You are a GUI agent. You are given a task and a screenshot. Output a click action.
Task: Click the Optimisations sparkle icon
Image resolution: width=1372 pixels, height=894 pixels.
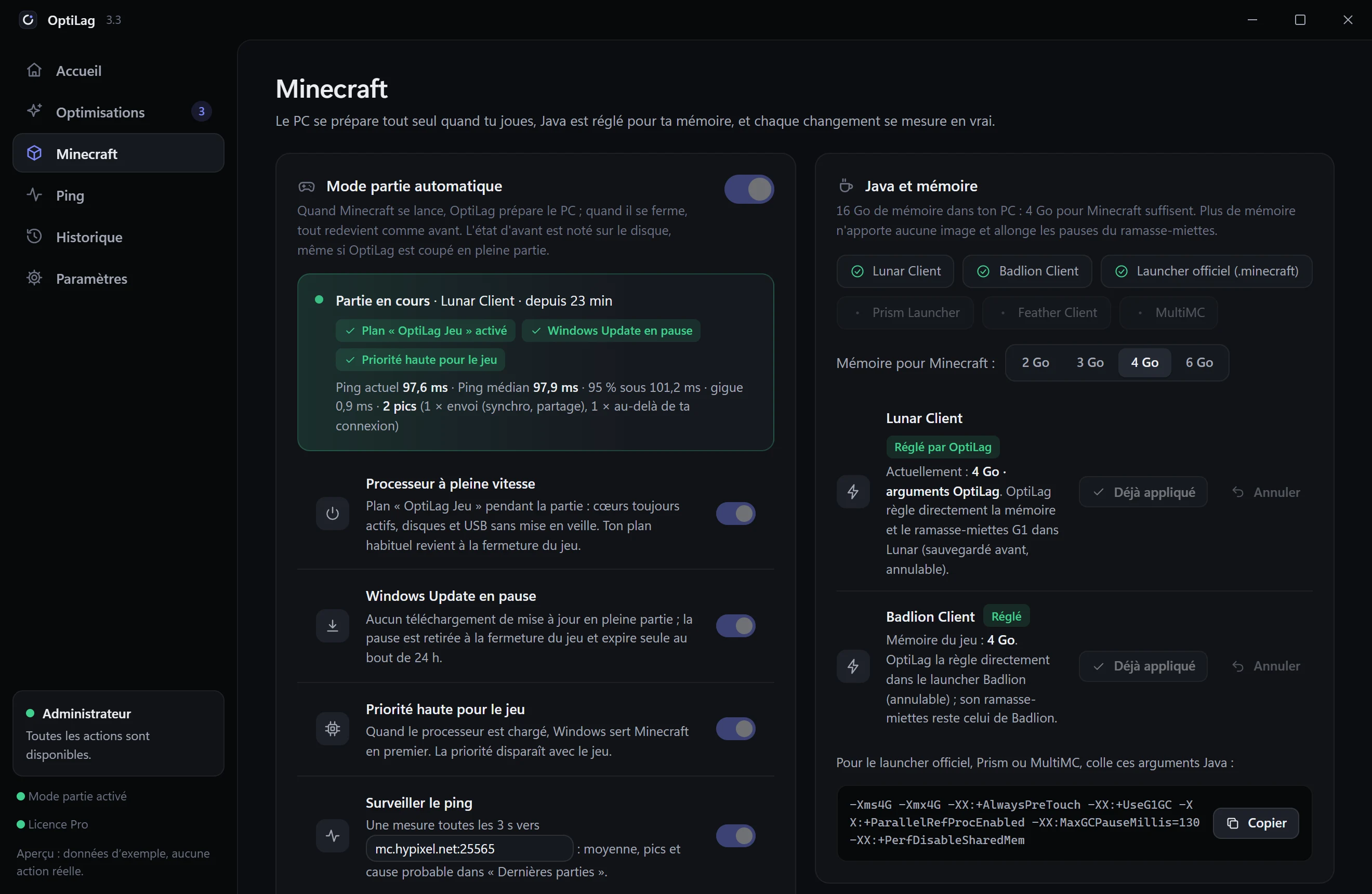[x=35, y=111]
